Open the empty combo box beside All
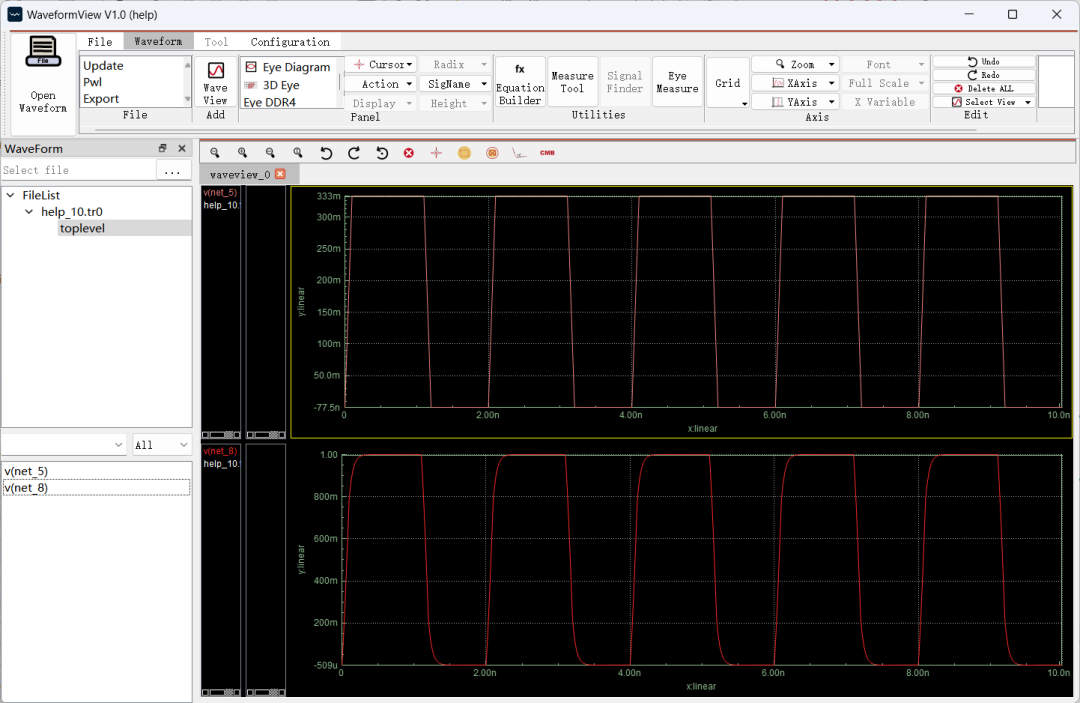1080x703 pixels. (x=63, y=445)
